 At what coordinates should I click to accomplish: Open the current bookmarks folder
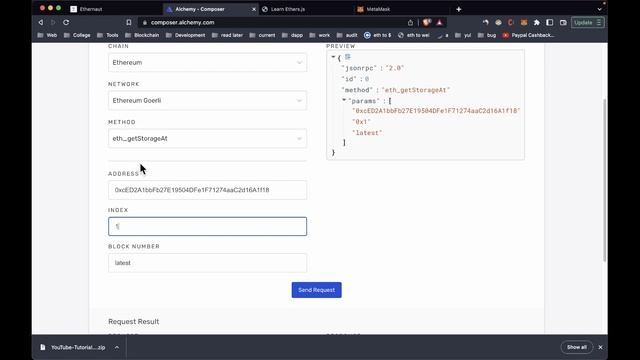coord(262,35)
